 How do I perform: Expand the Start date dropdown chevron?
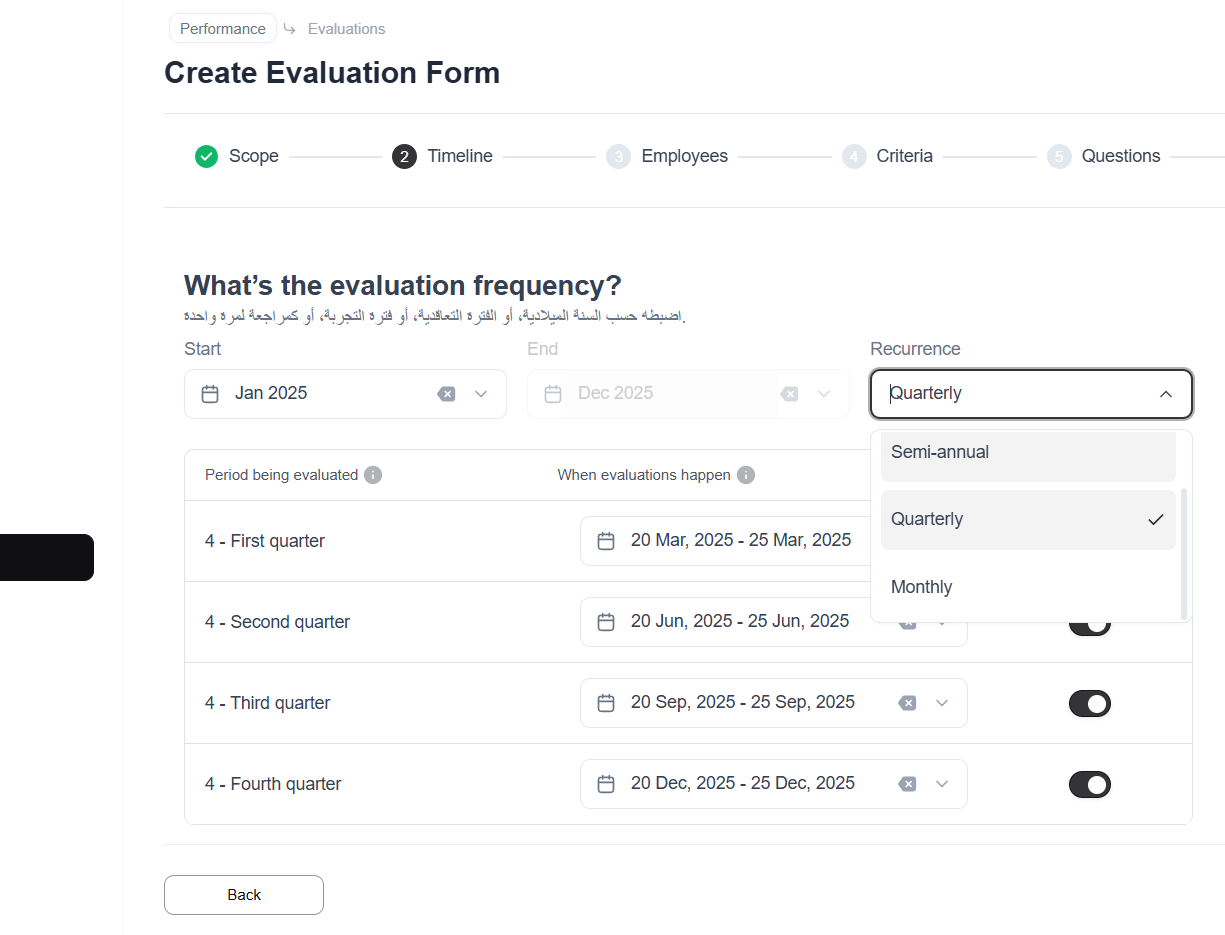click(481, 394)
